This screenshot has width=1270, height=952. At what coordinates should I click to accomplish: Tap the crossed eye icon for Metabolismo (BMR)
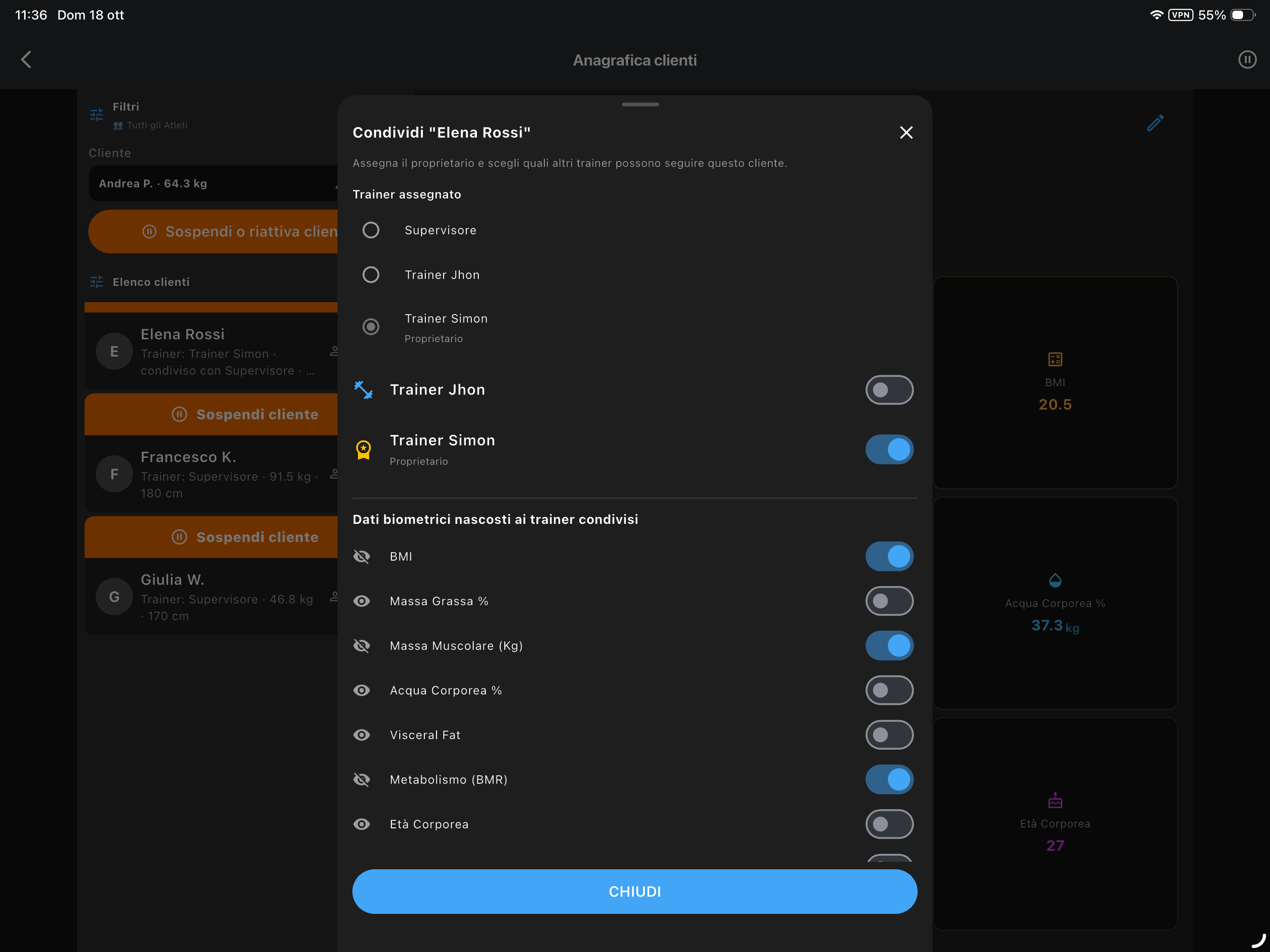tap(362, 780)
